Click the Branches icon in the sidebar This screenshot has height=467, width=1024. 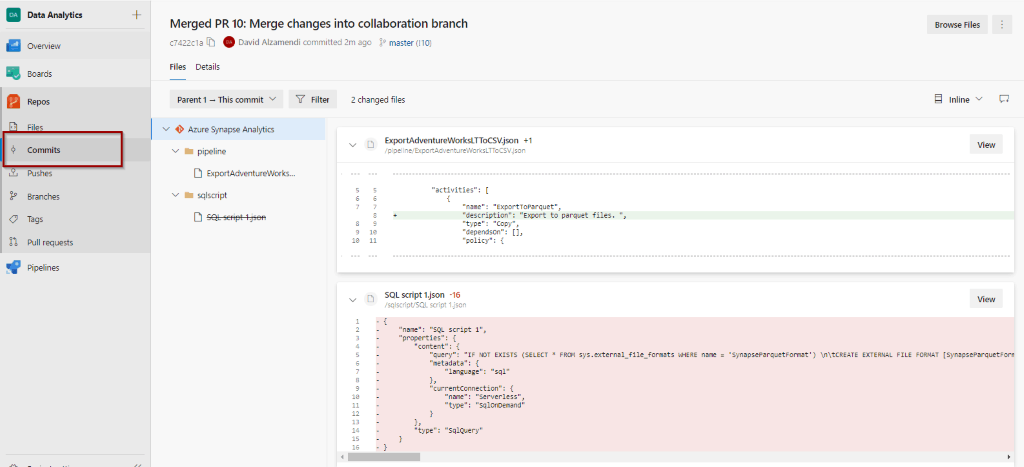(x=13, y=196)
